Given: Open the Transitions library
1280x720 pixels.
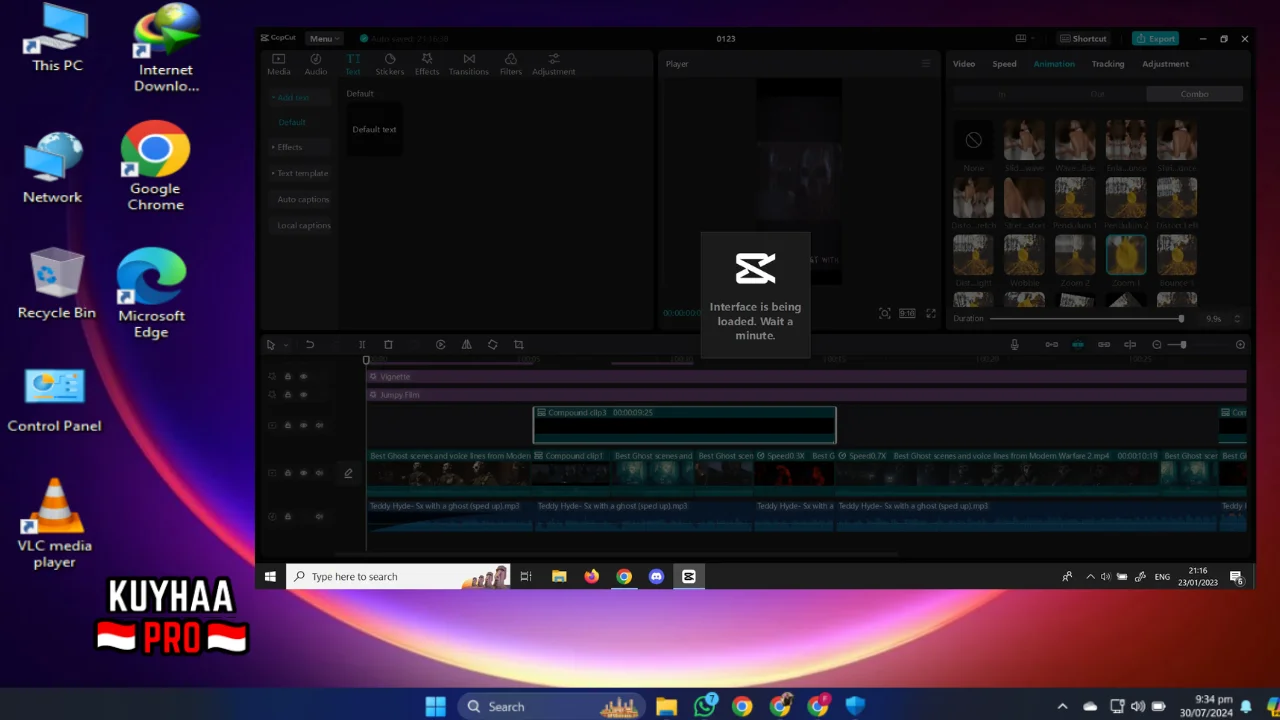Looking at the screenshot, I should click(x=469, y=64).
